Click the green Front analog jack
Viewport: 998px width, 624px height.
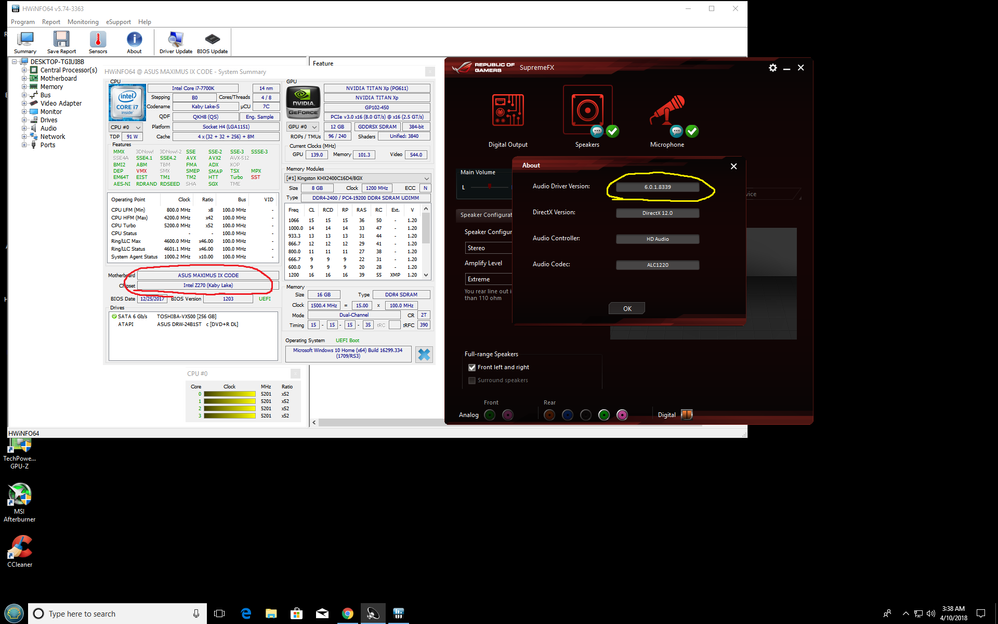tap(489, 415)
